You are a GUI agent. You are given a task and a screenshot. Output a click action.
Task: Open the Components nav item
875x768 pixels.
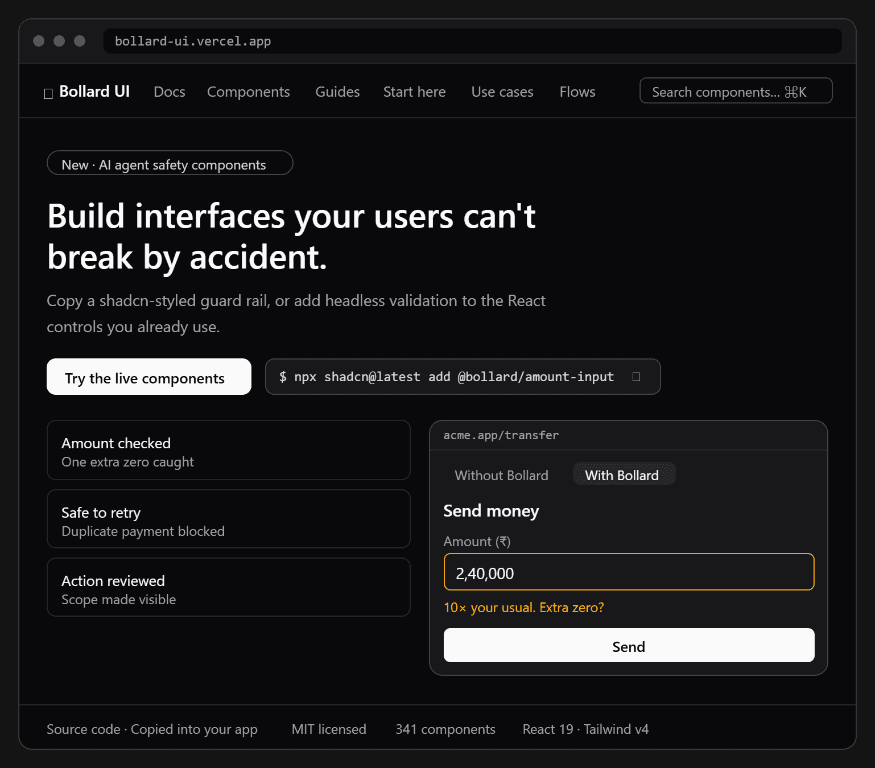[x=248, y=92]
